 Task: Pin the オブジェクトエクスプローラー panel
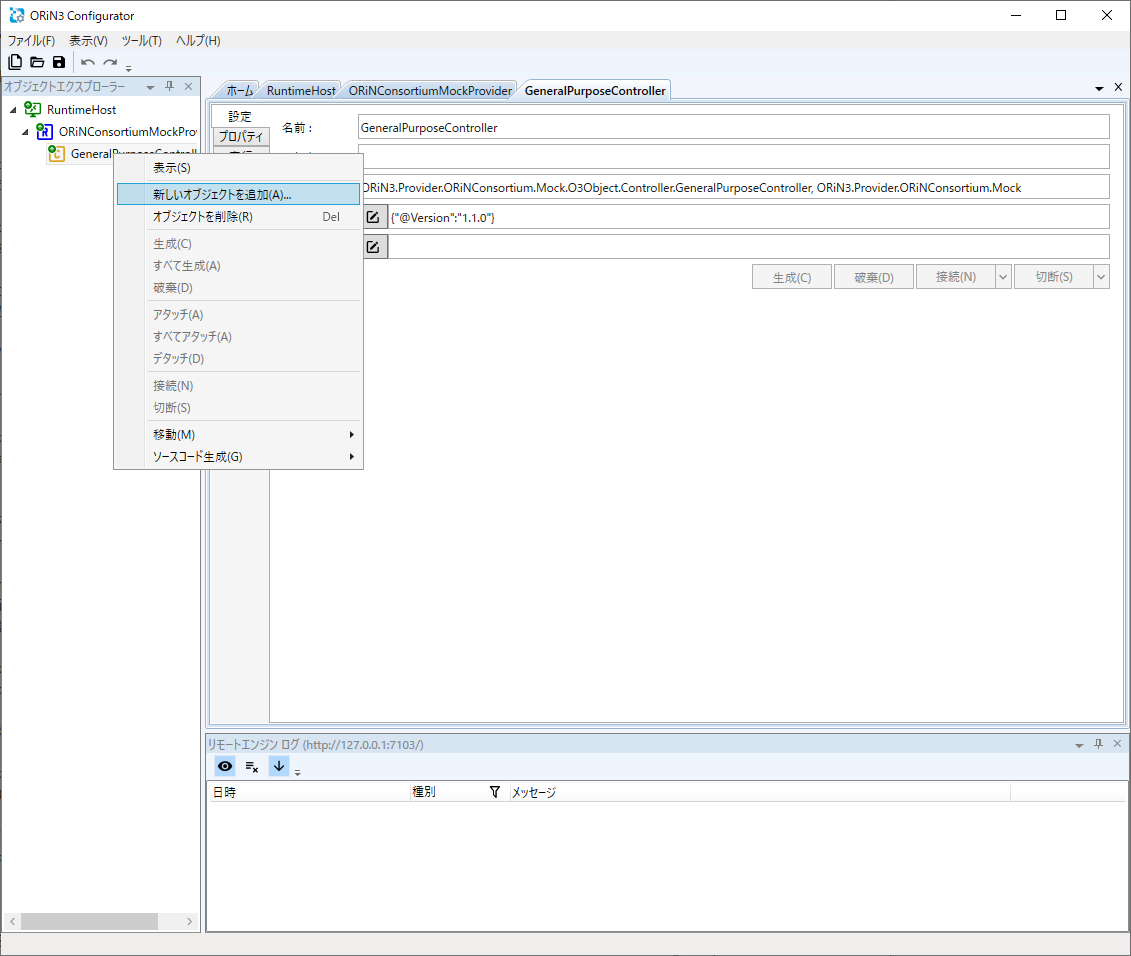(x=170, y=87)
